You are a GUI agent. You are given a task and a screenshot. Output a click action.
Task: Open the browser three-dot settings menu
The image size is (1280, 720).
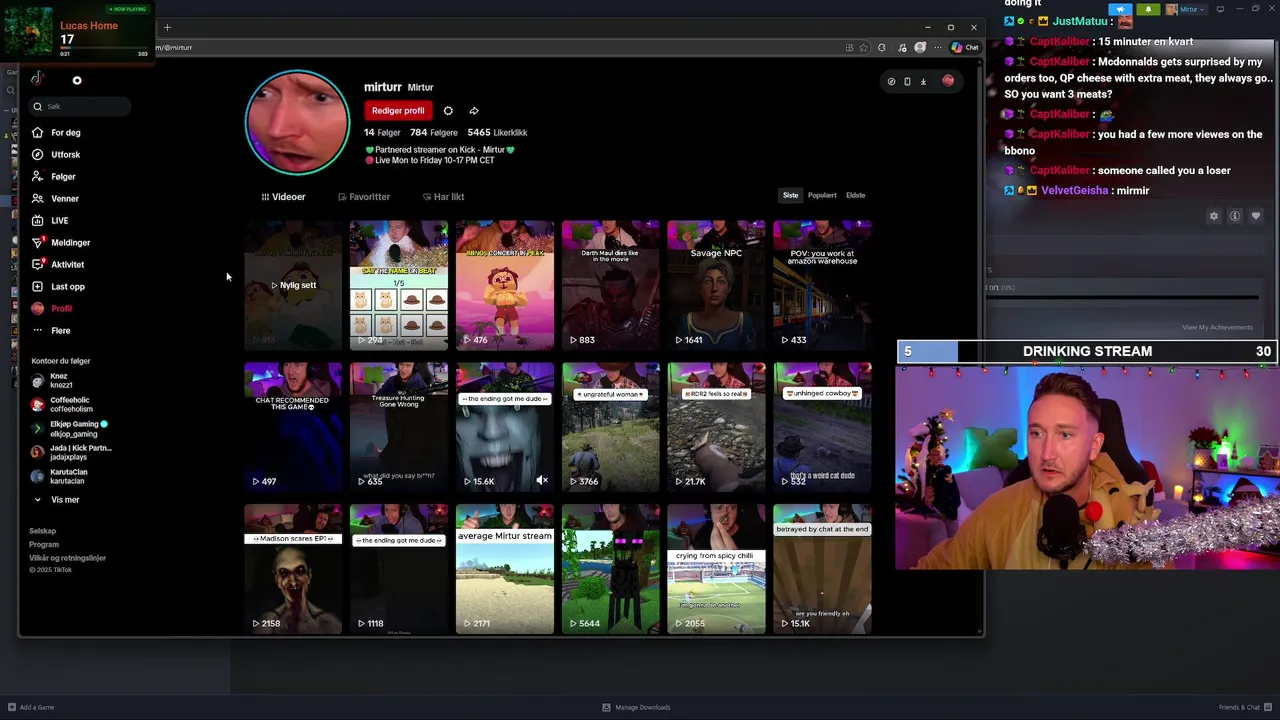(x=937, y=47)
